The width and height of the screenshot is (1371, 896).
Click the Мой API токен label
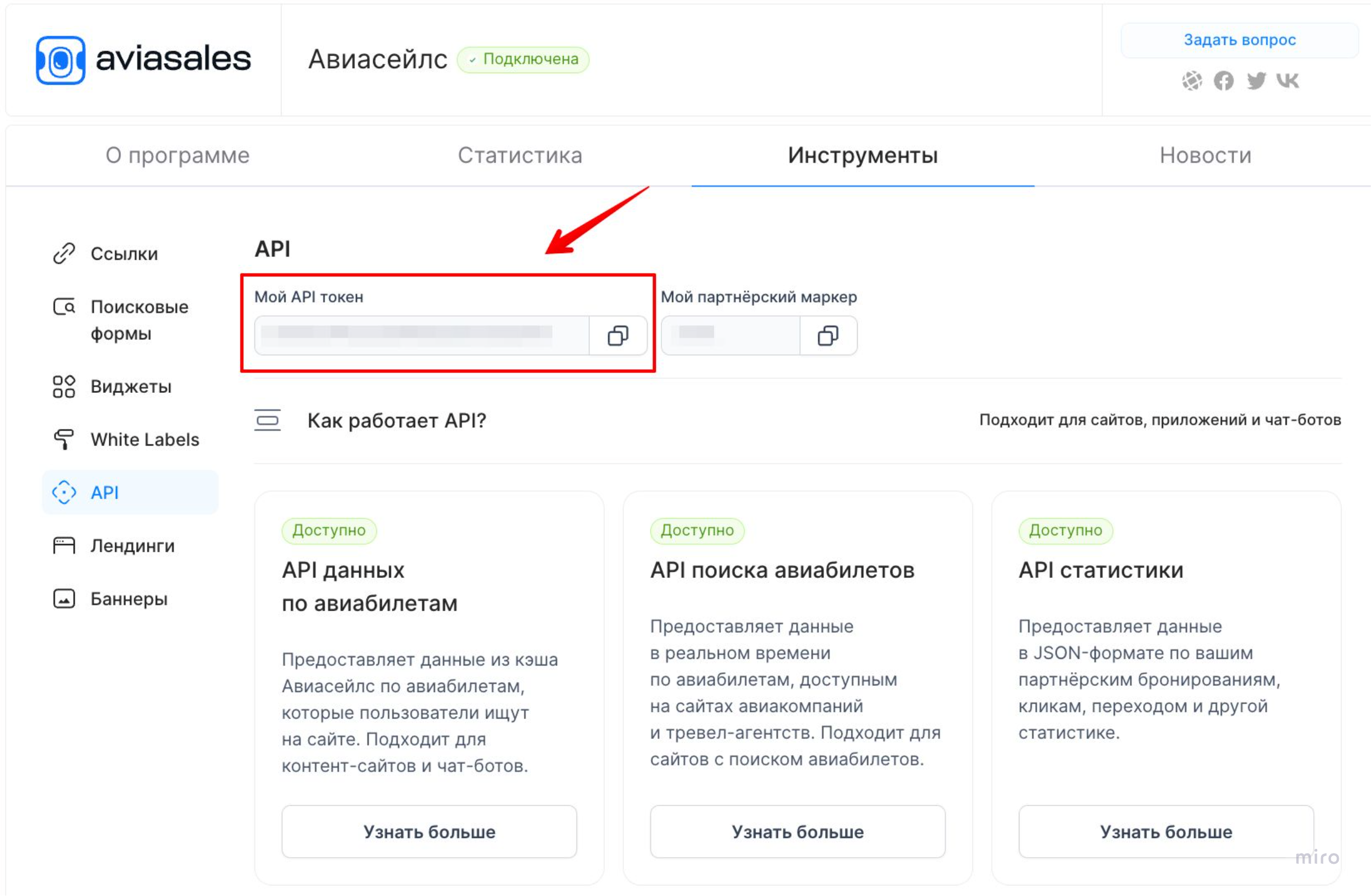pyautogui.click(x=309, y=297)
